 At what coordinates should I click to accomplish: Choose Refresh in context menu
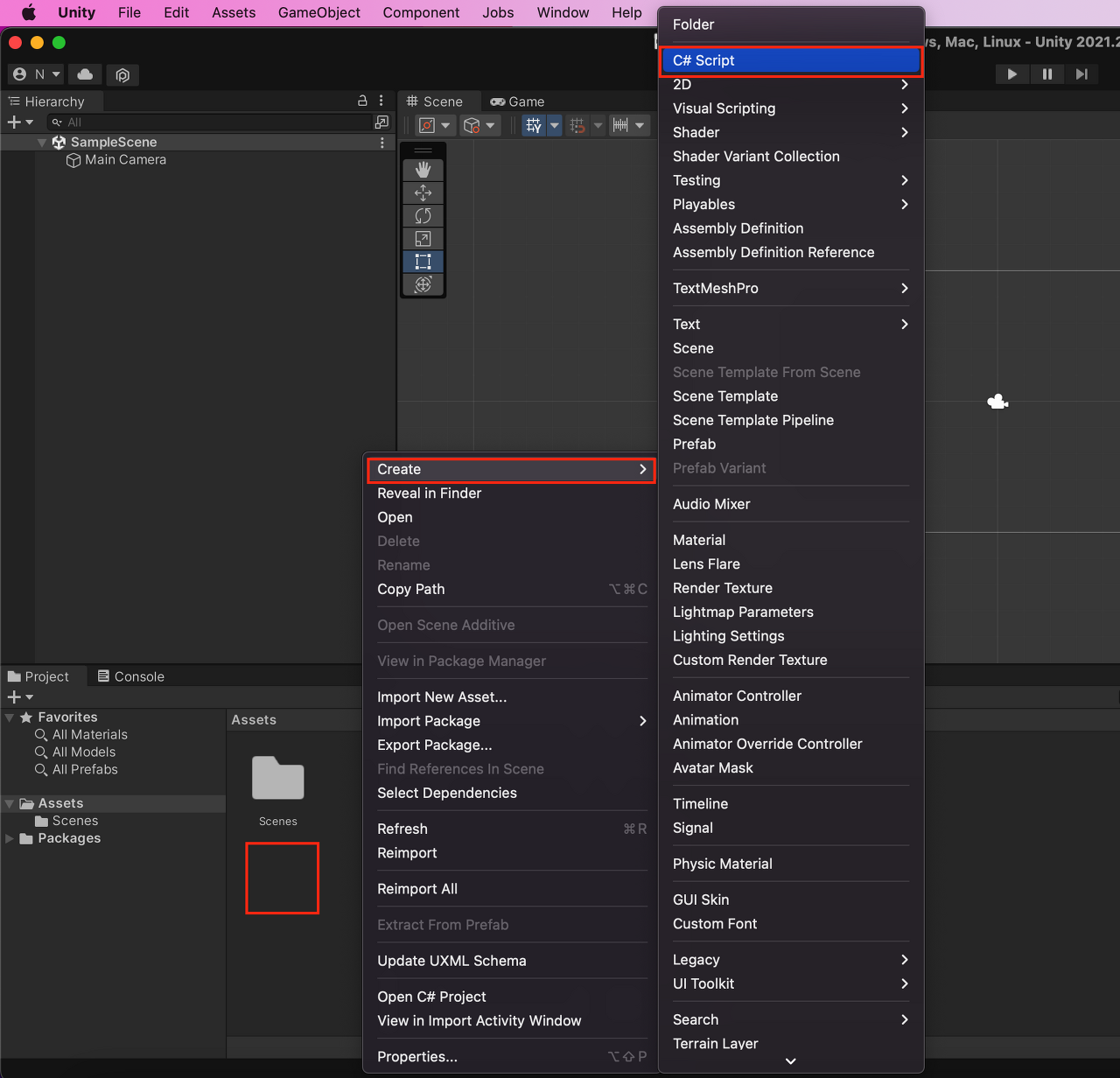tap(512, 829)
